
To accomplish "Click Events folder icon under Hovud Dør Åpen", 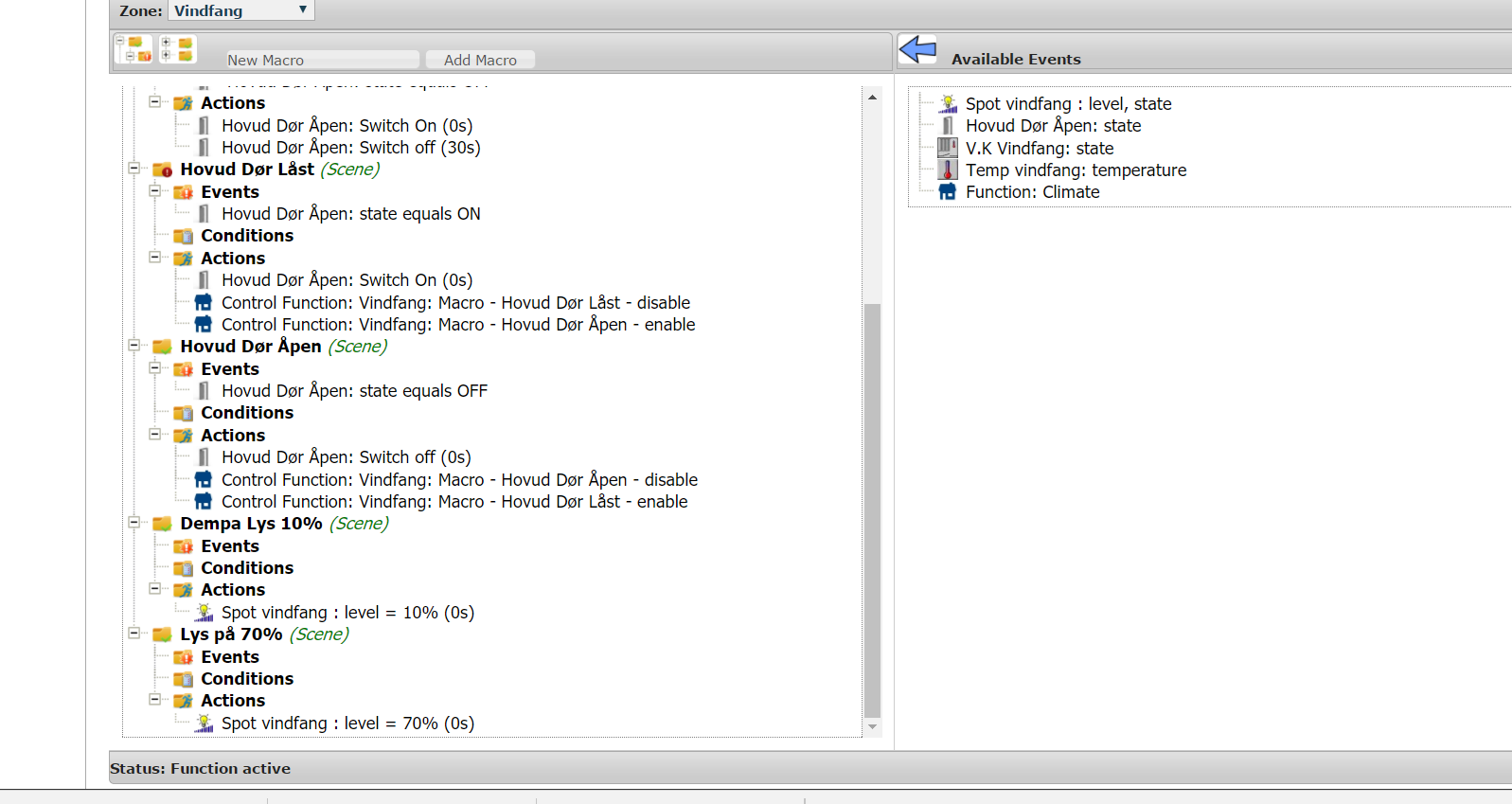I will click(x=183, y=369).
